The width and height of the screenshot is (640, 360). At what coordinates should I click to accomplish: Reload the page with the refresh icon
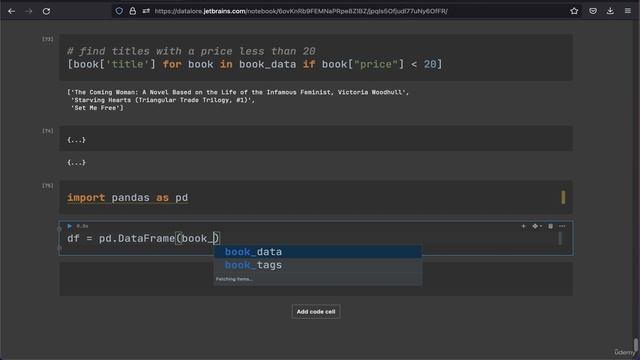coord(46,11)
